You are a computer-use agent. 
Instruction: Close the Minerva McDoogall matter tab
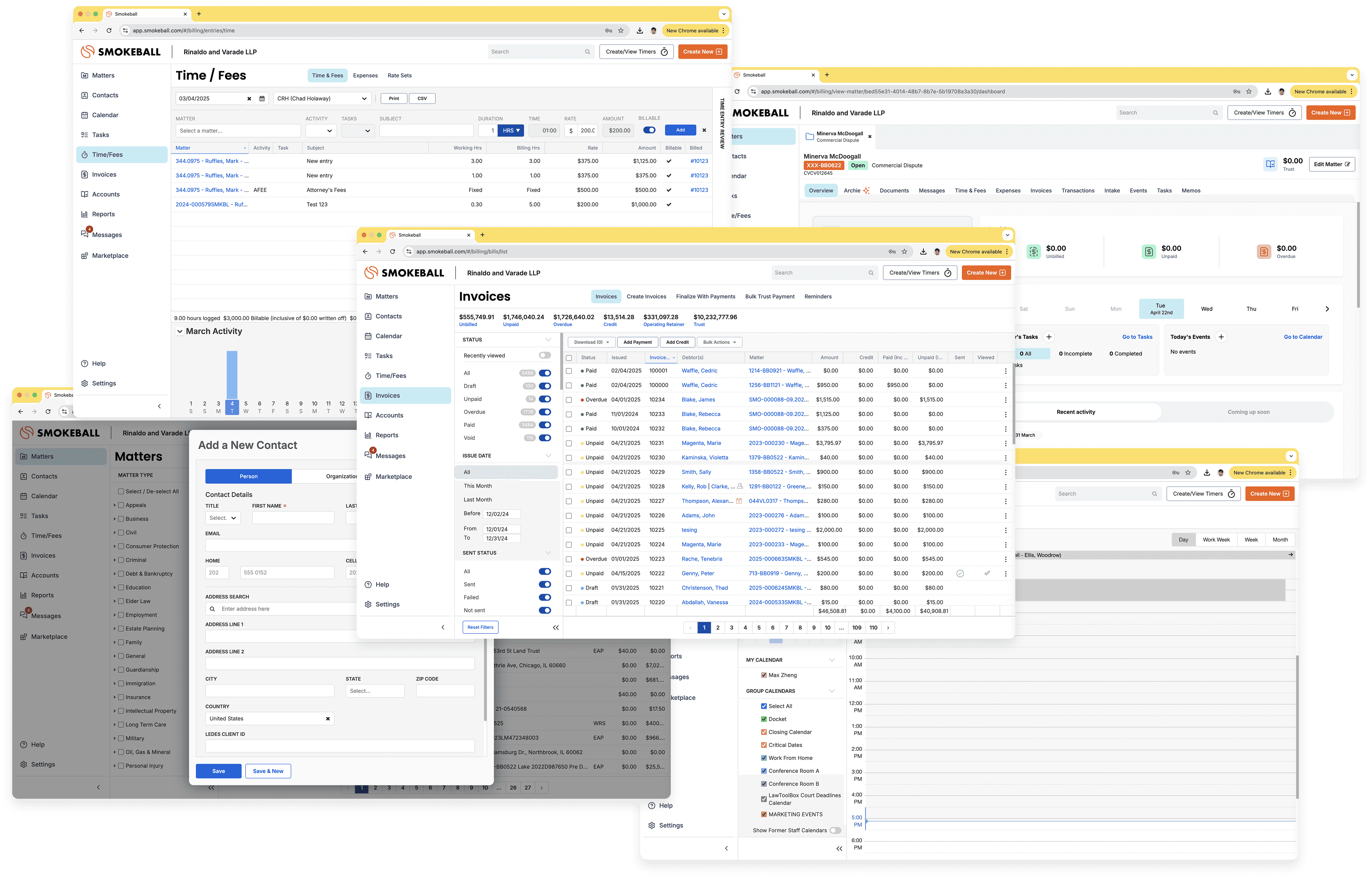coord(870,136)
